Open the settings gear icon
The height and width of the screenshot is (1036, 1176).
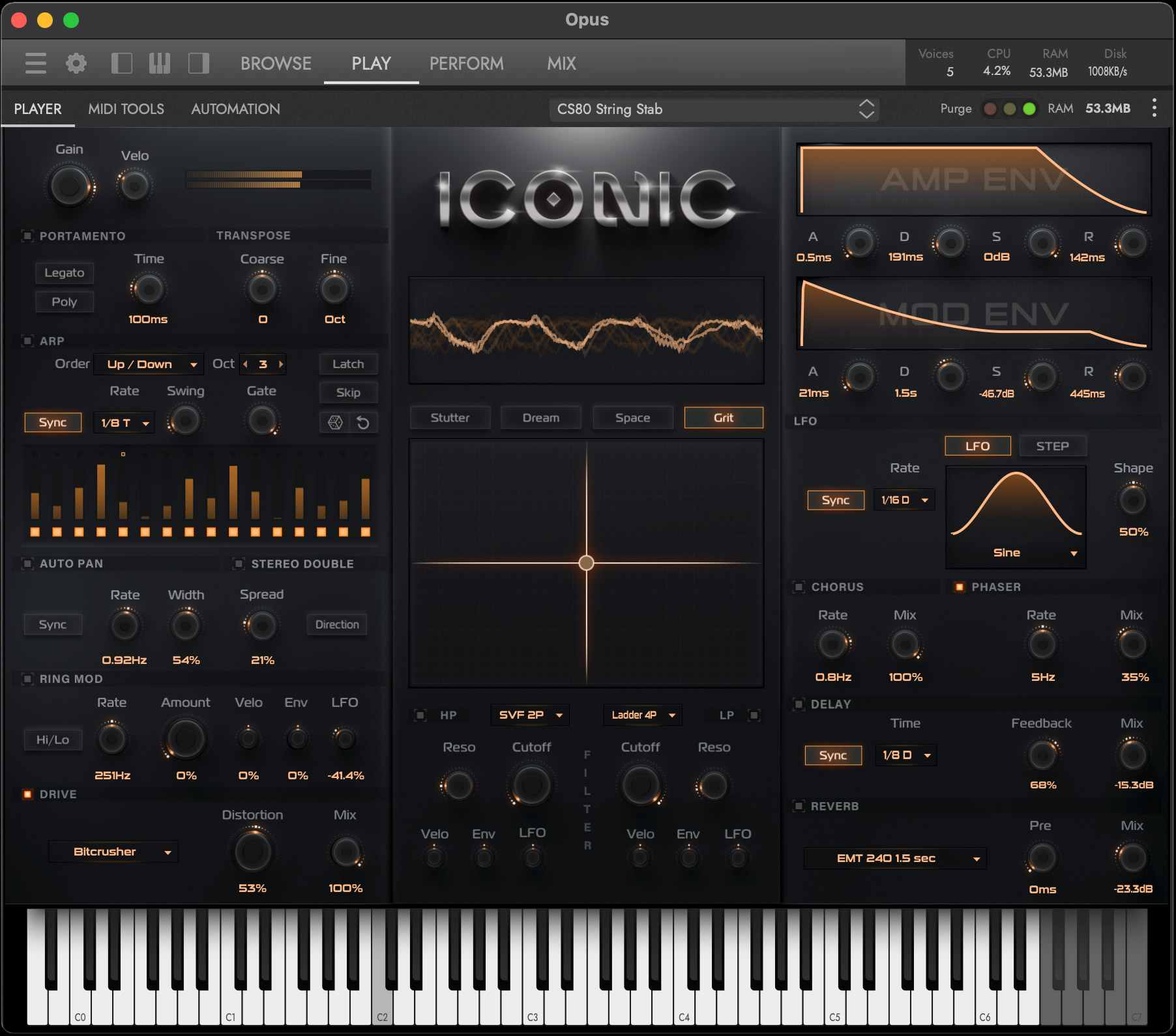tap(76, 63)
